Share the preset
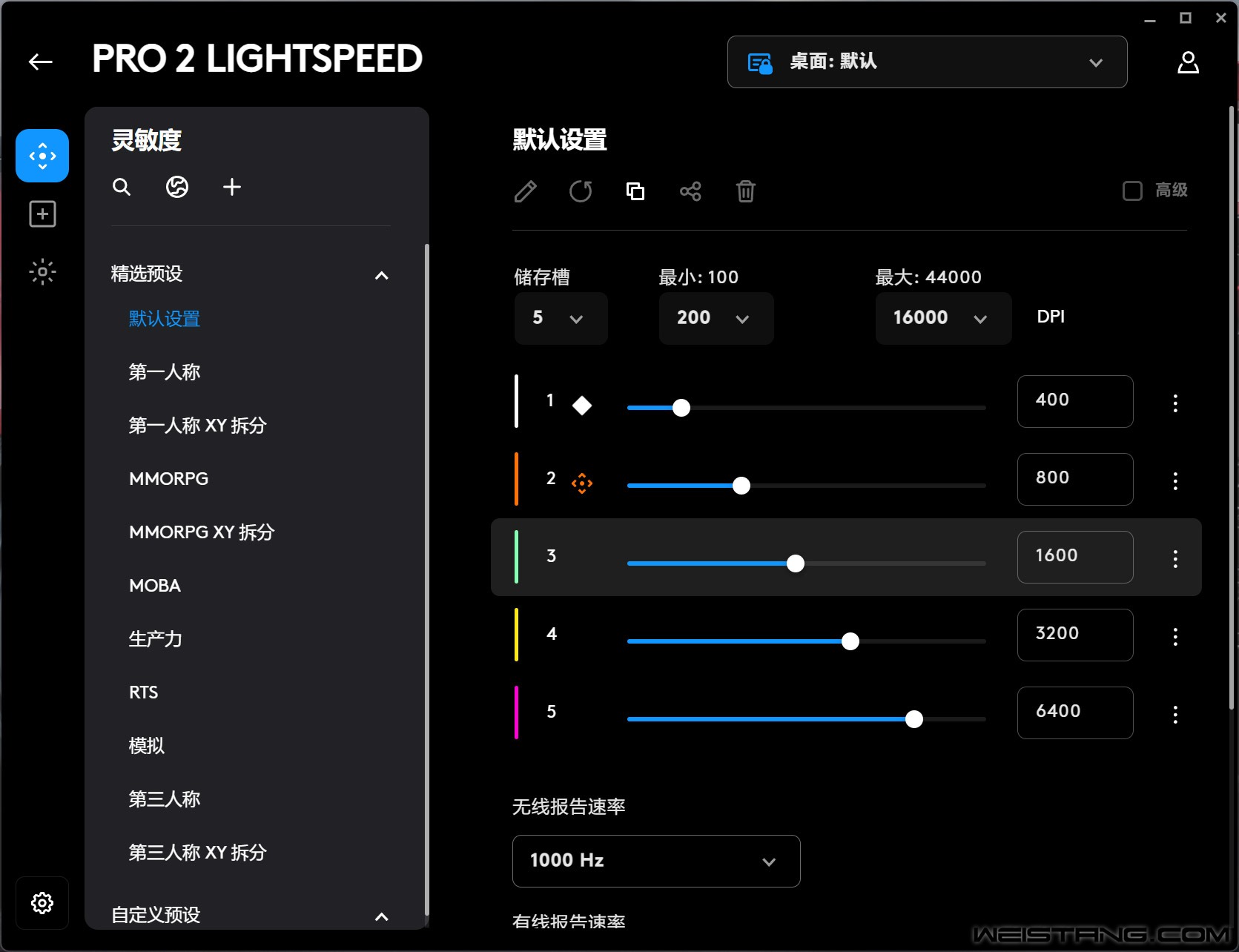This screenshot has width=1239, height=952. pyautogui.click(x=690, y=191)
